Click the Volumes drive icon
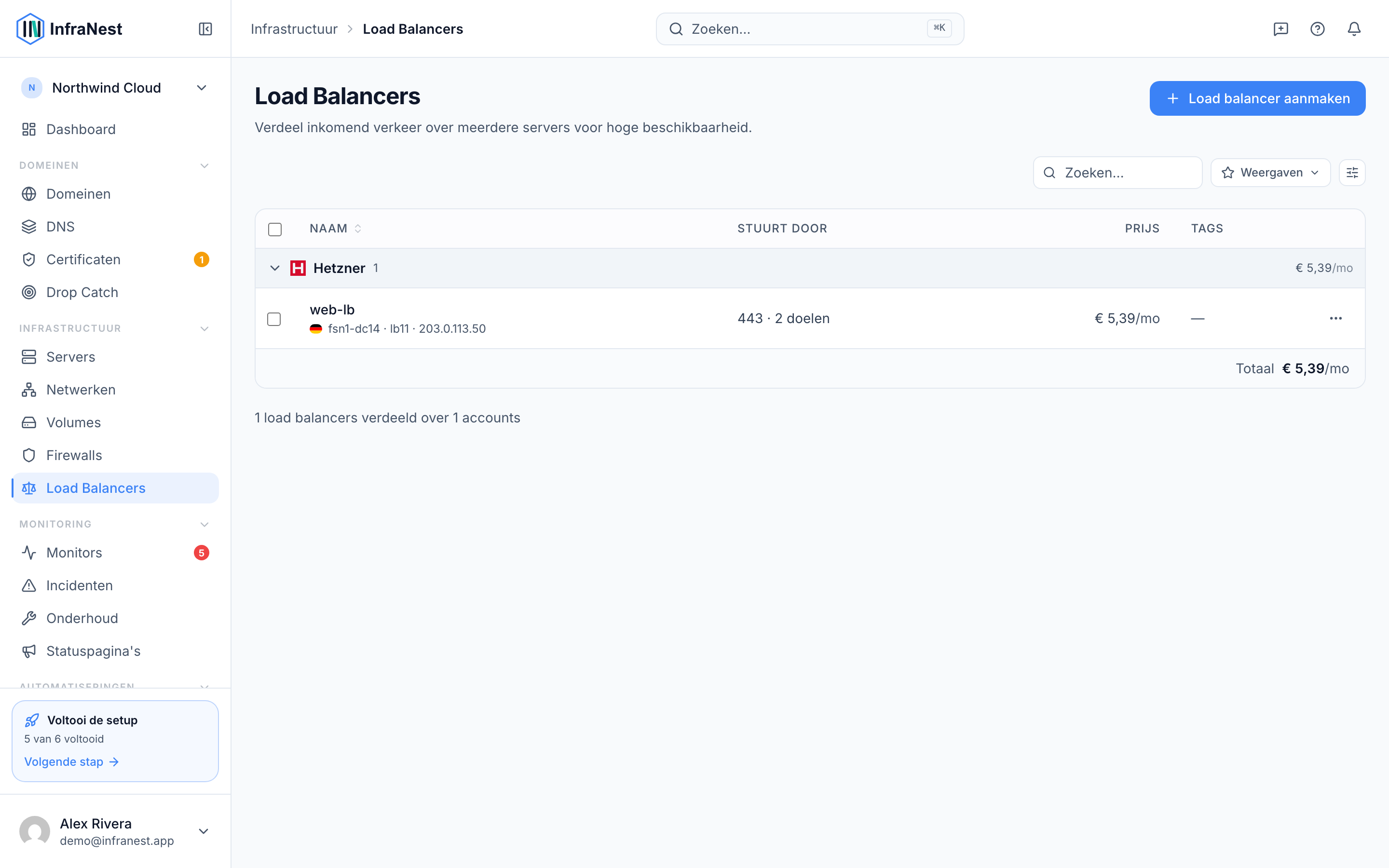This screenshot has width=1389, height=868. (x=29, y=422)
